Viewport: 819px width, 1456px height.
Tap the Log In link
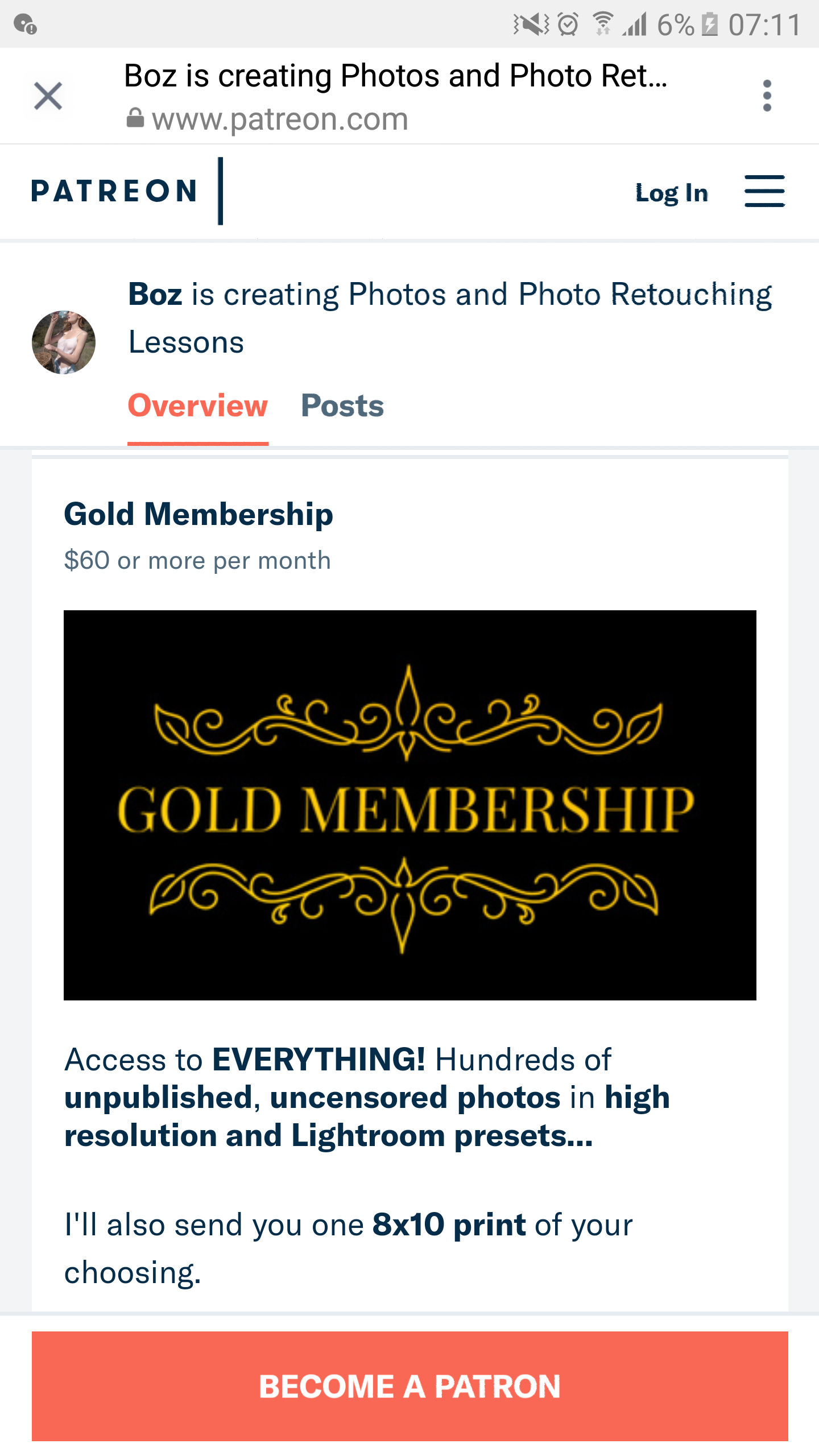click(671, 193)
